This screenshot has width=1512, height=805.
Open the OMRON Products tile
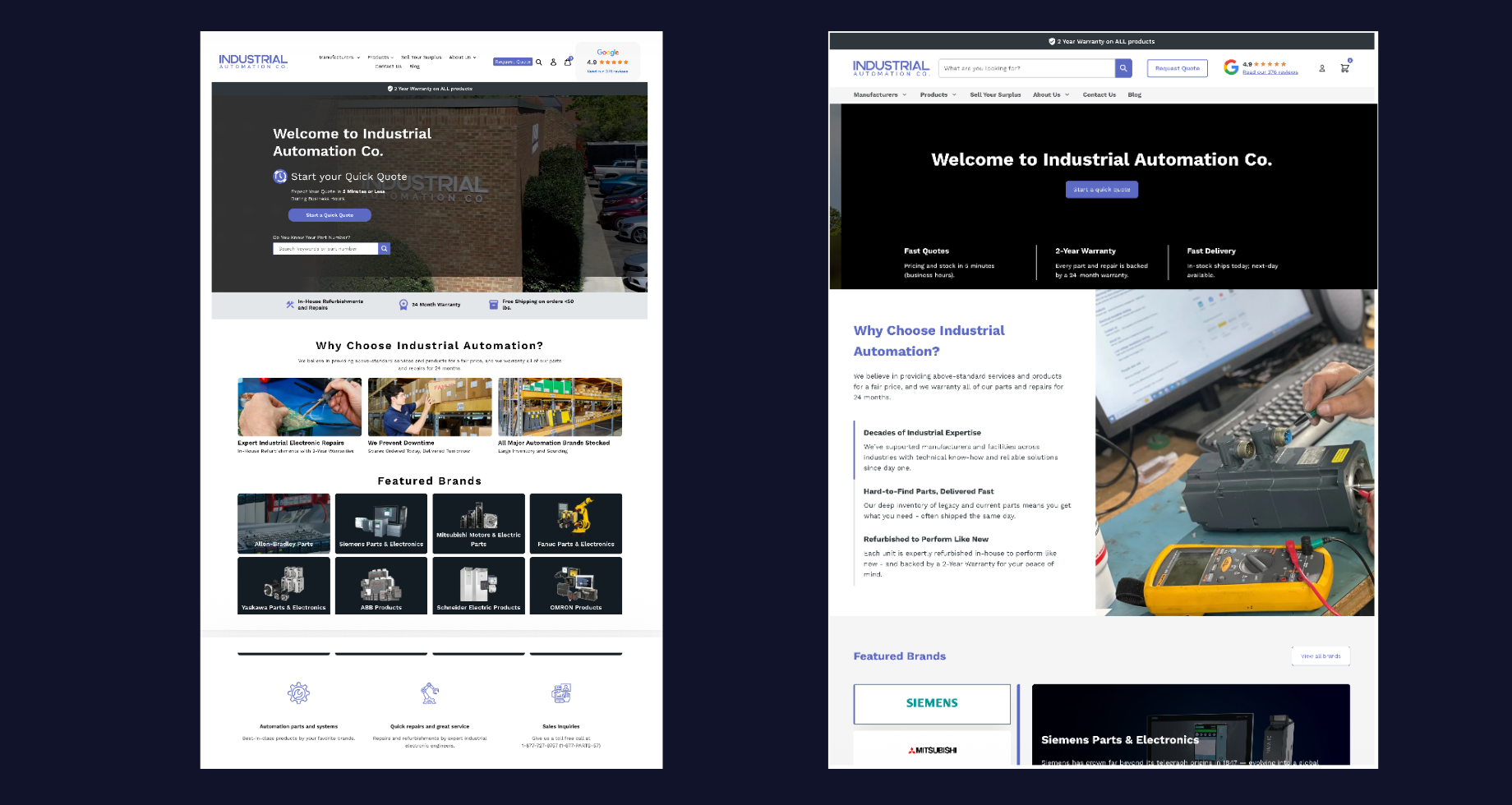pyautogui.click(x=576, y=586)
